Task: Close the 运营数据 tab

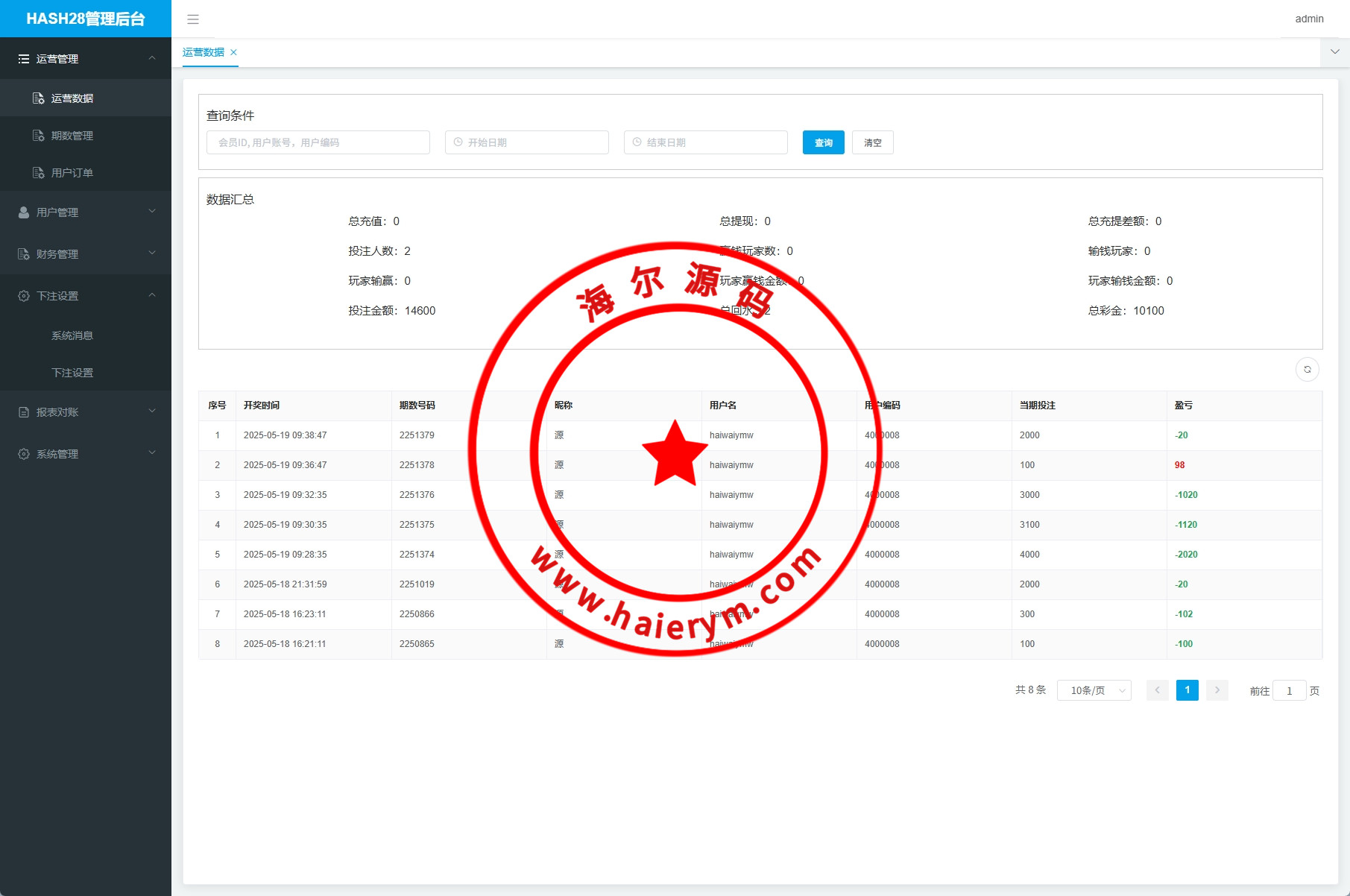Action: tap(233, 52)
